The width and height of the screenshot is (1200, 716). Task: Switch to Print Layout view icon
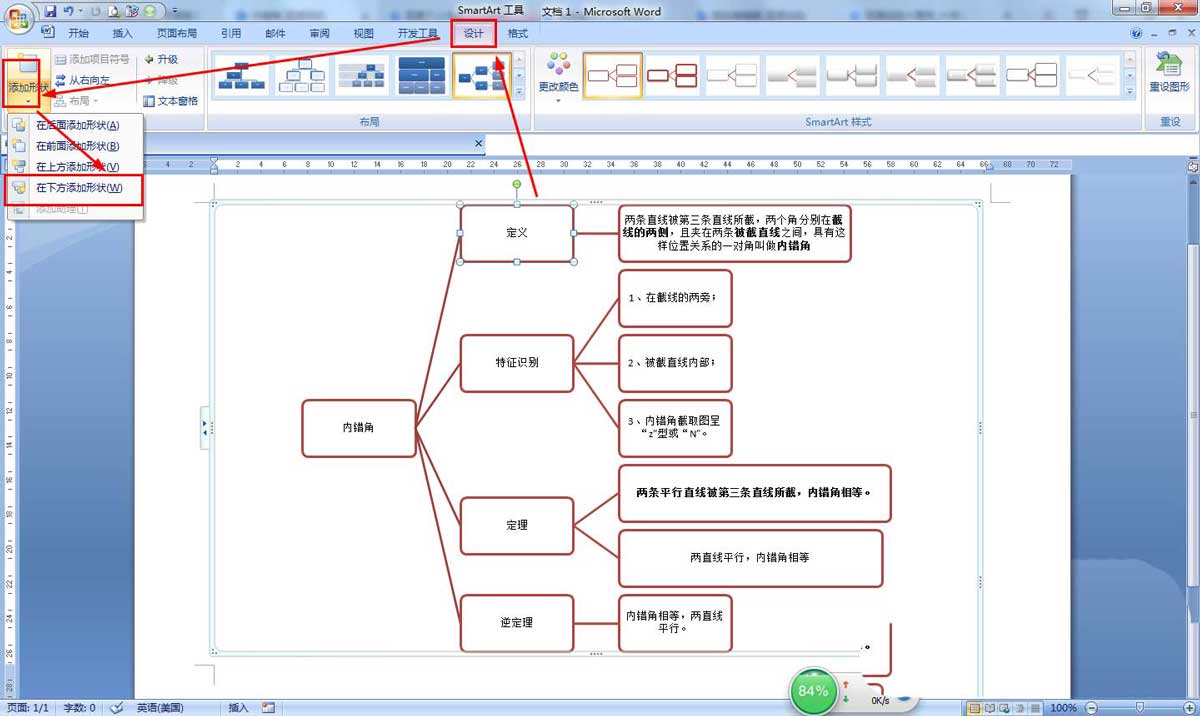[x=974, y=708]
